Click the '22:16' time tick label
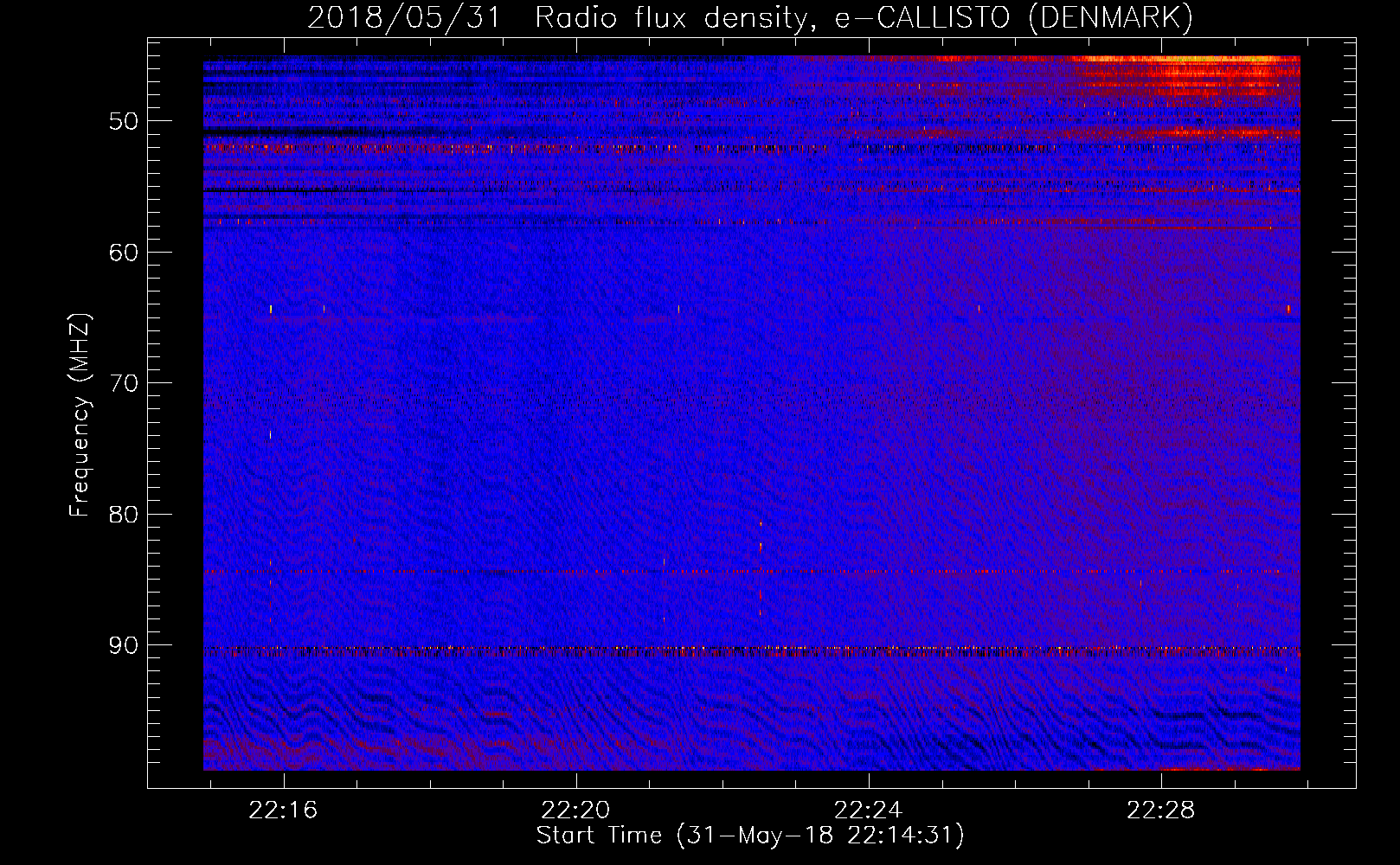This screenshot has height=865, width=1400. [x=283, y=811]
